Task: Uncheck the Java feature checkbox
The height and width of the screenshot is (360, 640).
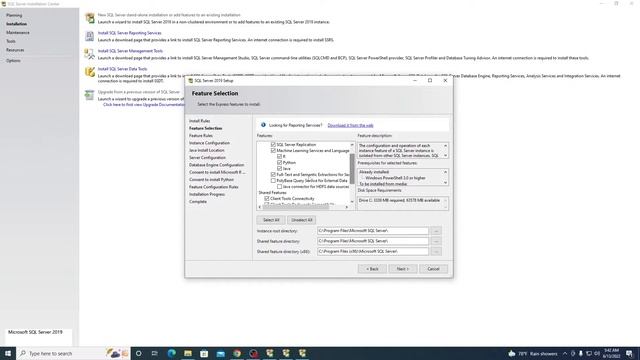Action: [x=280, y=168]
